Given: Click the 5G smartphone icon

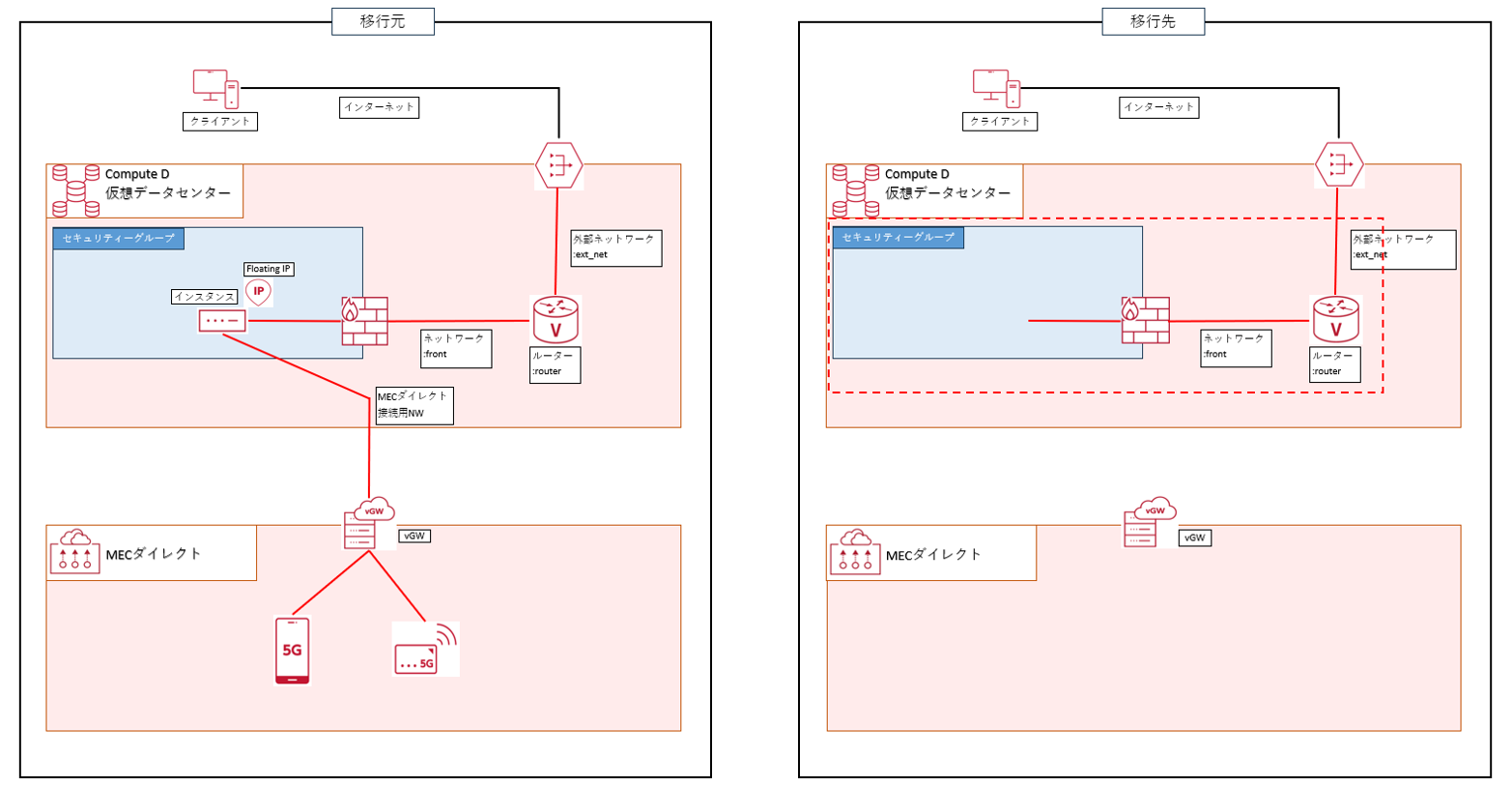Looking at the screenshot, I should 293,650.
